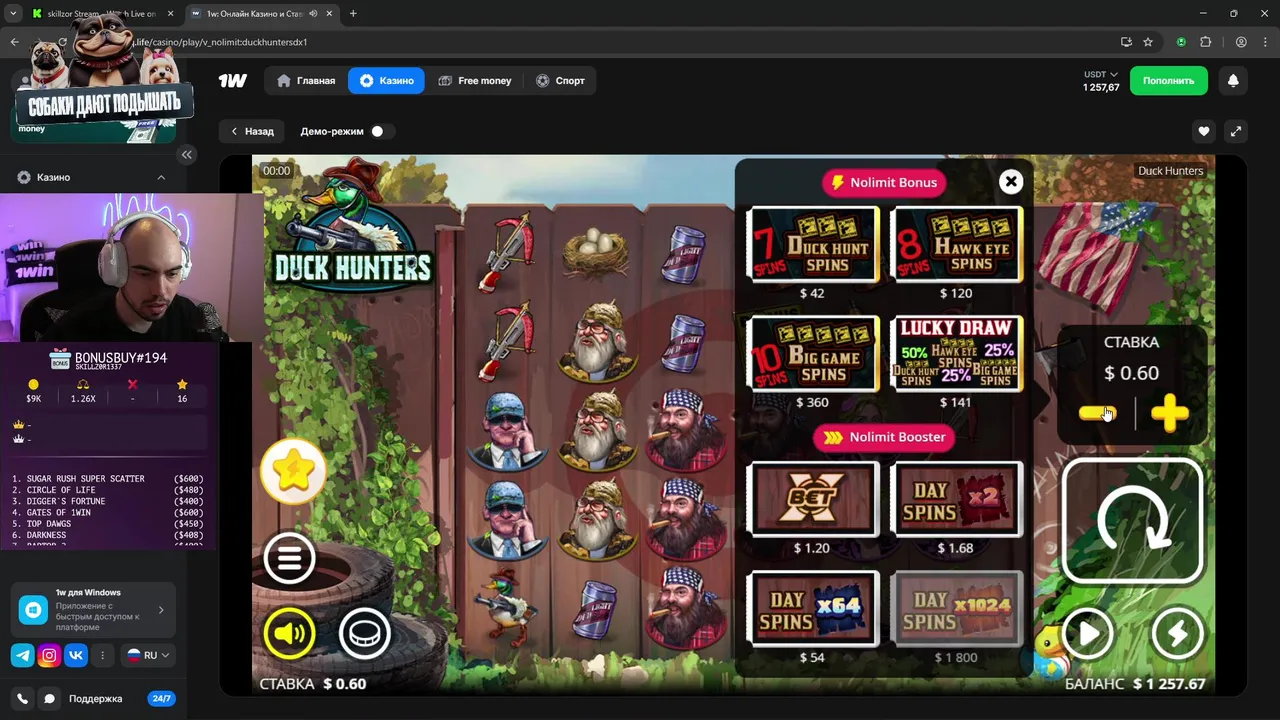This screenshot has width=1280, height=720.
Task: Click the install app icon in address bar
Action: (1126, 42)
